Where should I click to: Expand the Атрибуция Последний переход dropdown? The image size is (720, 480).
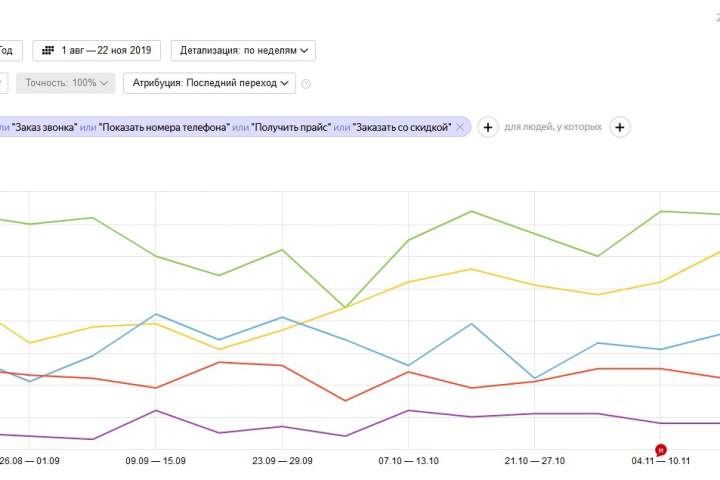coord(209,83)
